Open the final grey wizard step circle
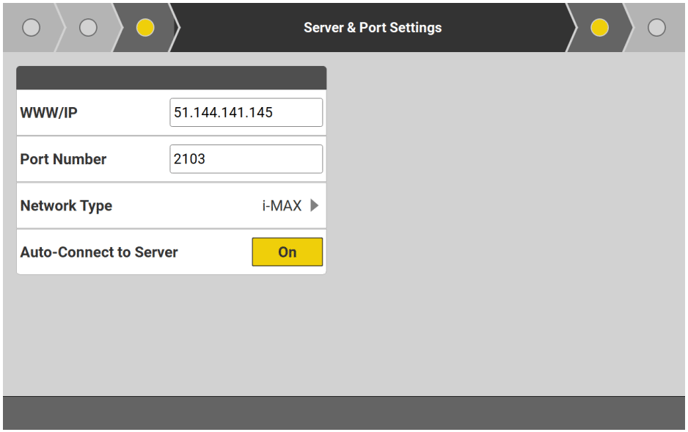The width and height of the screenshot is (688, 432). (656, 28)
